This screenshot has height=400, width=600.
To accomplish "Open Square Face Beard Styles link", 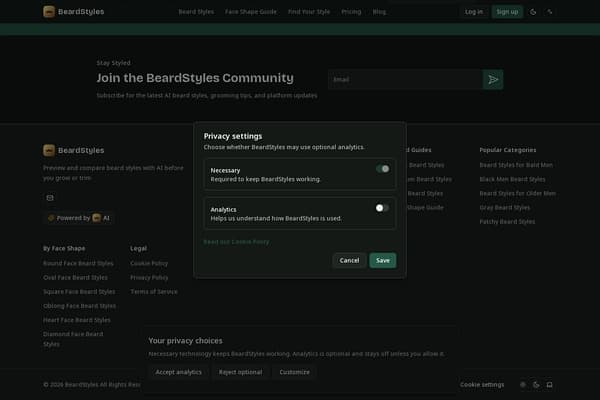I will (x=79, y=292).
